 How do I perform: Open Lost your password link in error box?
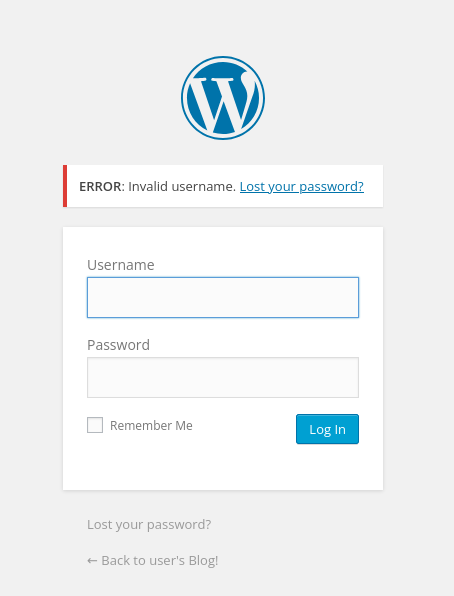pos(302,187)
